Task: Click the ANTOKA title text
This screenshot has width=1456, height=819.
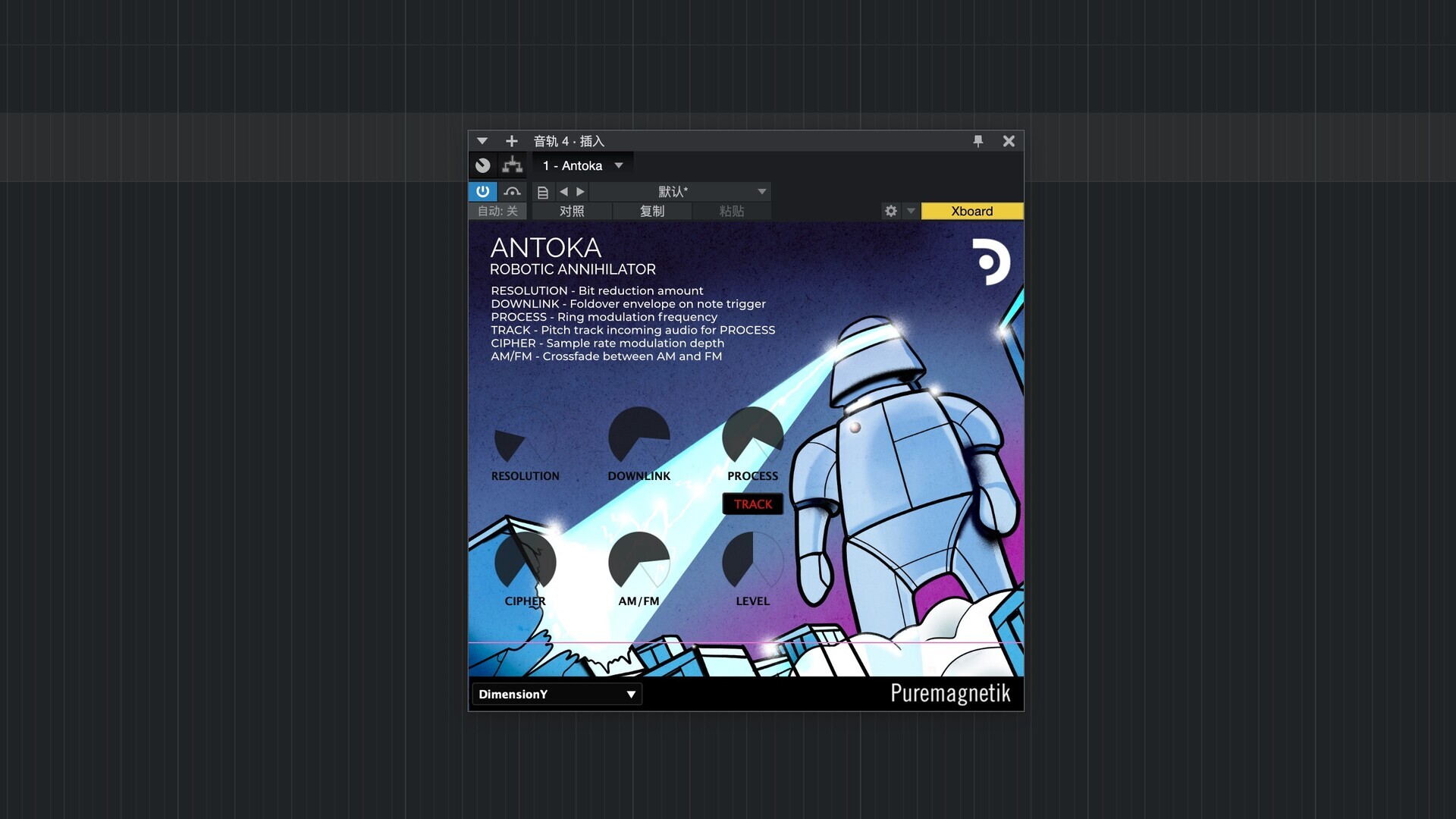Action: coord(546,248)
